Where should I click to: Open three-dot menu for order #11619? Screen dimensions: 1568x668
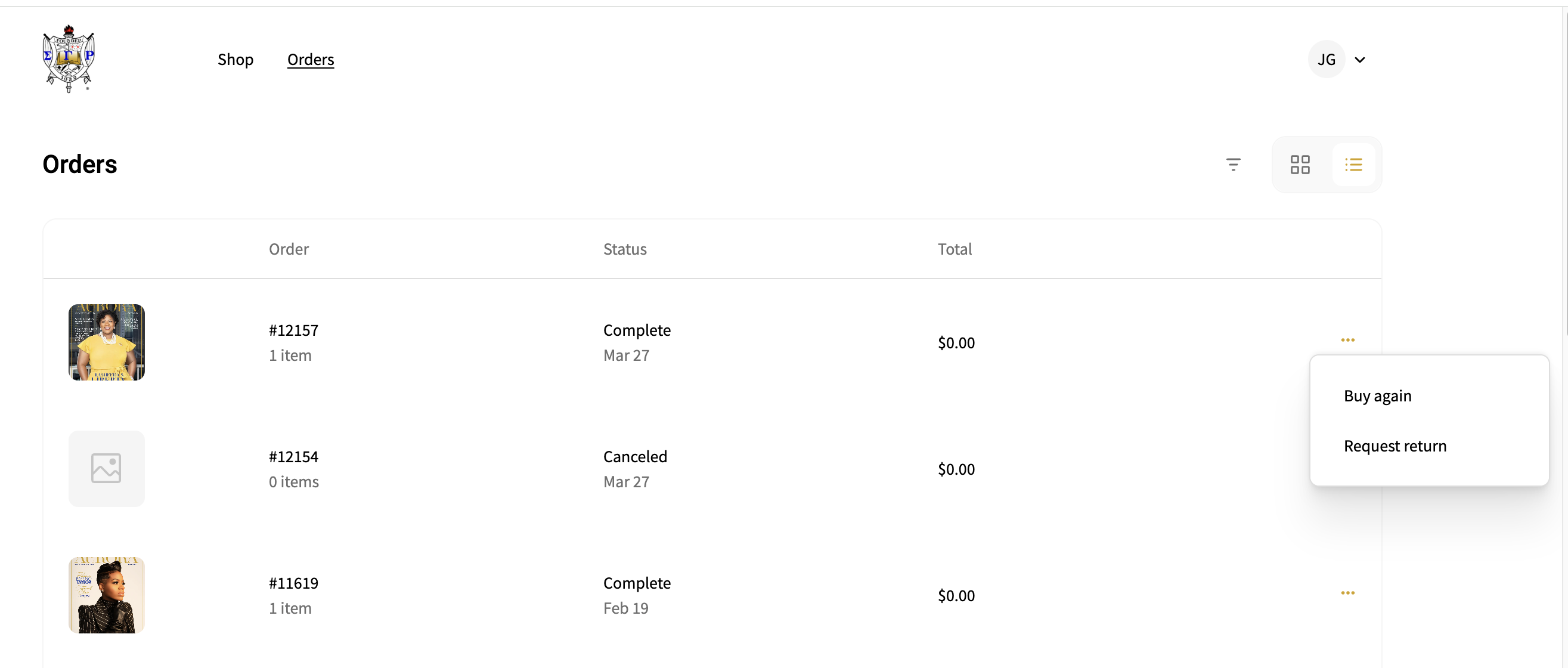coord(1347,592)
